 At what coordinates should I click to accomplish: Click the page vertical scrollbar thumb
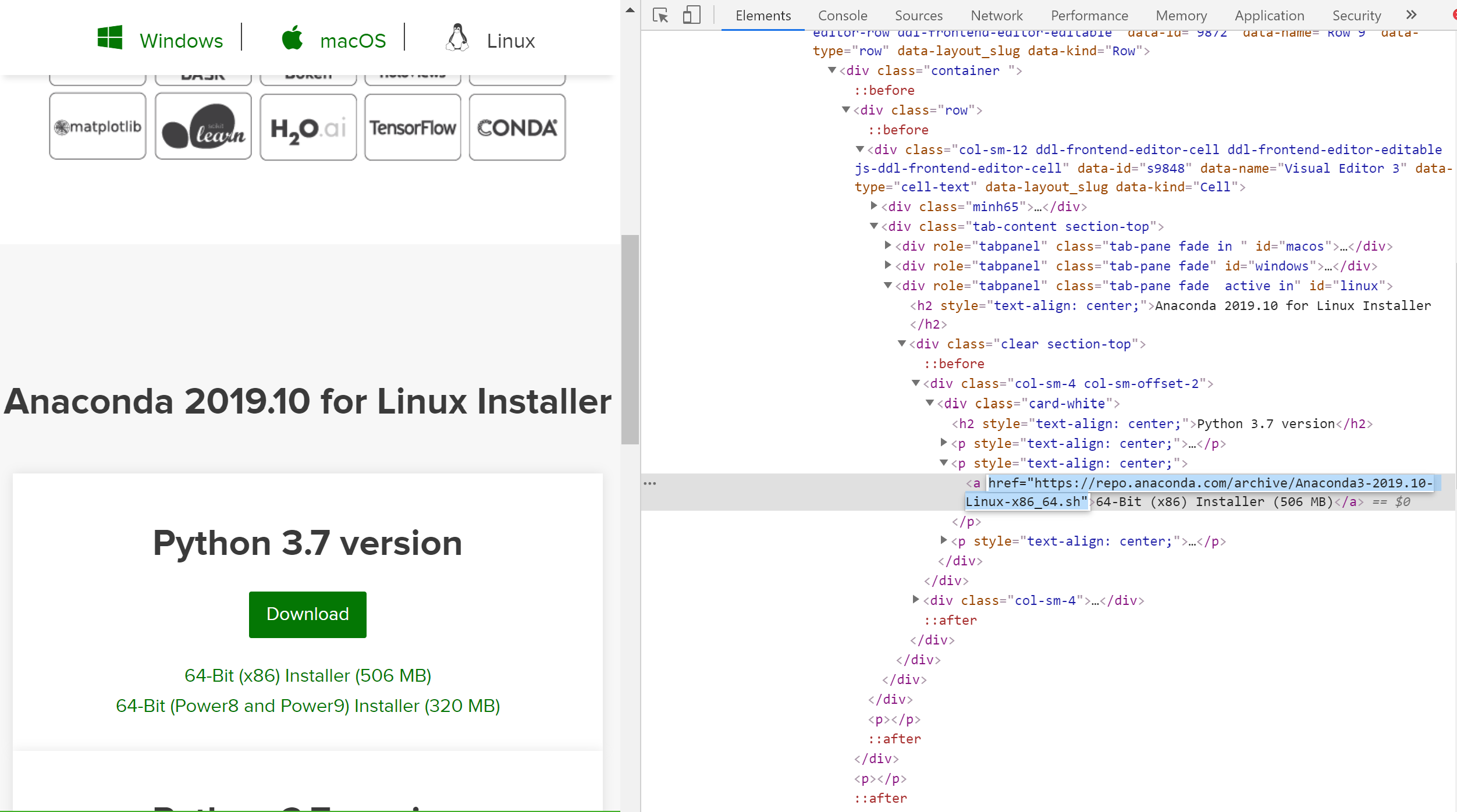[630, 339]
